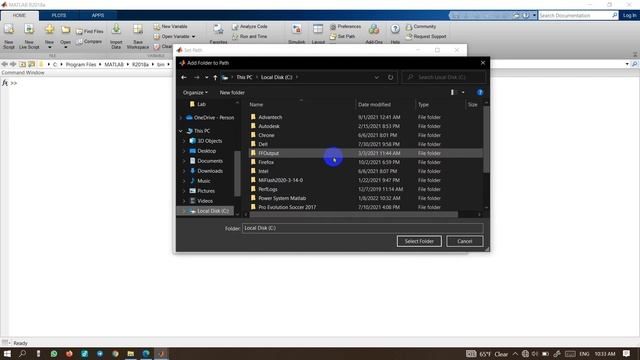
Task: Click Set Path in the toolstrip
Action: tap(342, 36)
